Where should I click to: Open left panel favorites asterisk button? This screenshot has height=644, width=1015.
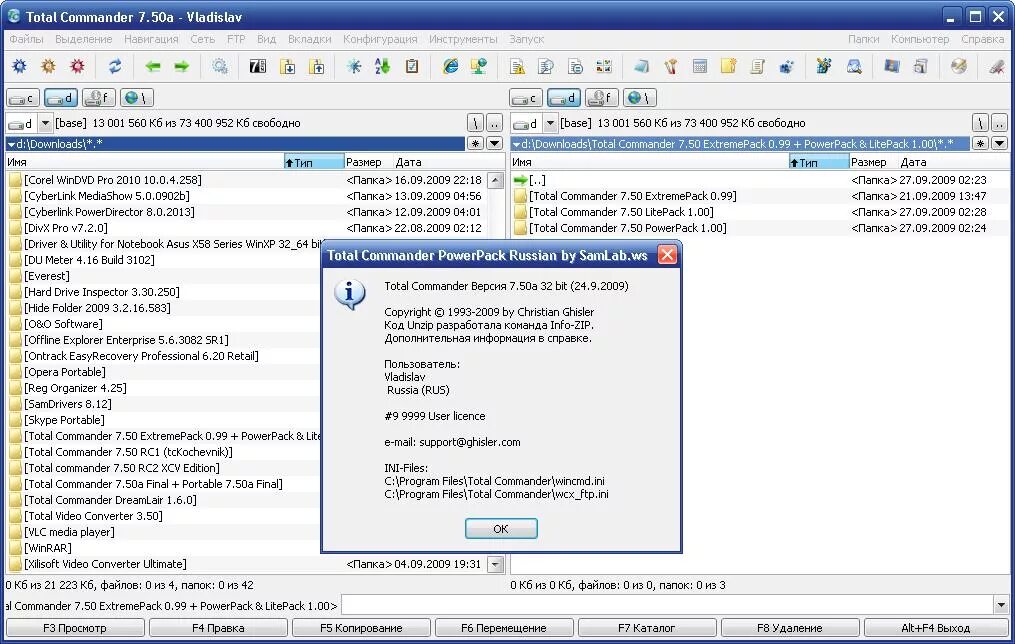click(x=476, y=144)
